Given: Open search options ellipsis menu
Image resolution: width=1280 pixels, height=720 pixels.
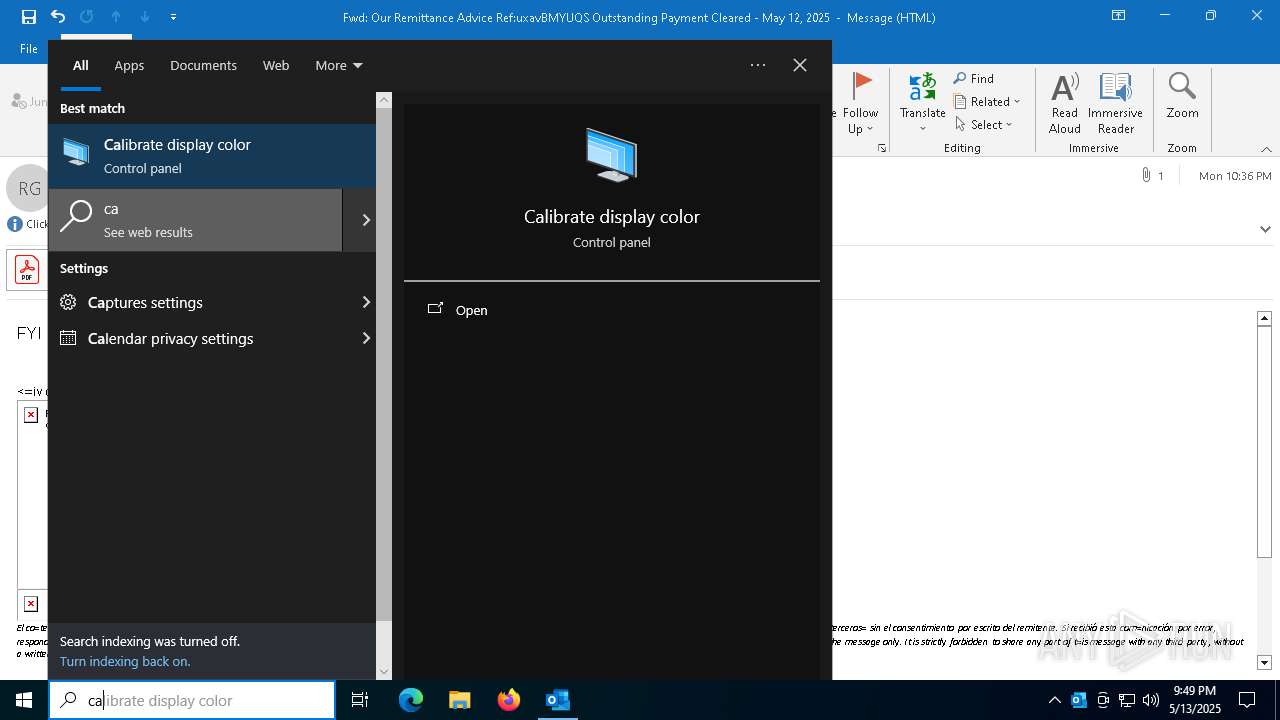Looking at the screenshot, I should tap(758, 65).
